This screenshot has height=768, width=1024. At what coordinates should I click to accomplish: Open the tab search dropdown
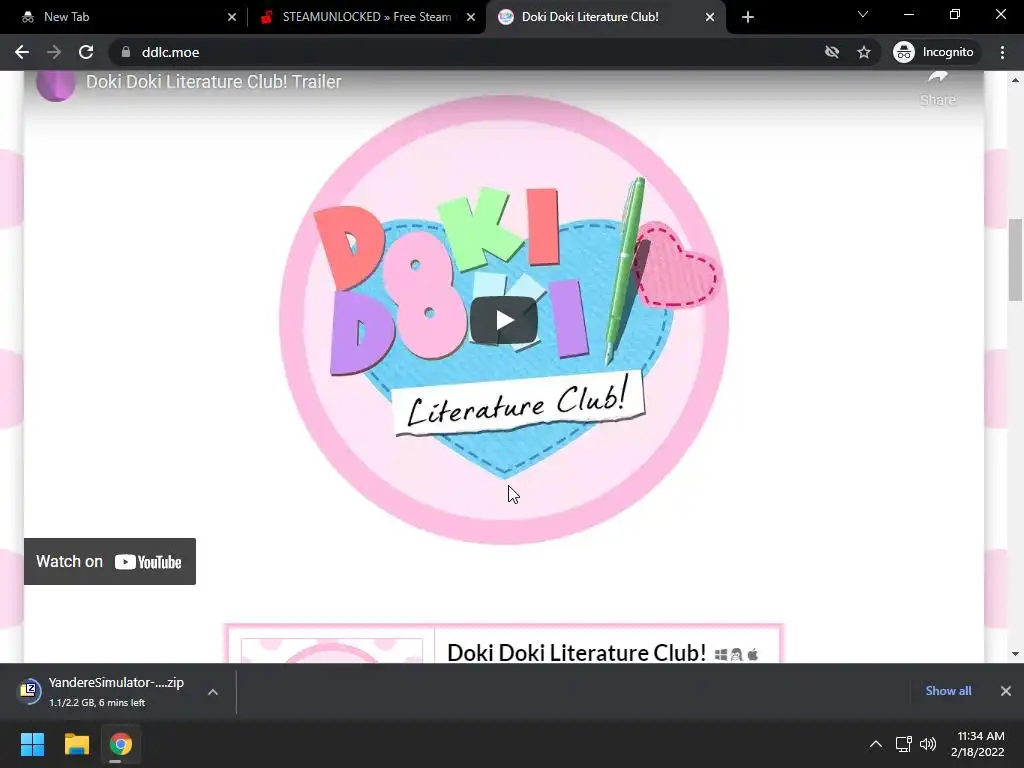pos(863,14)
